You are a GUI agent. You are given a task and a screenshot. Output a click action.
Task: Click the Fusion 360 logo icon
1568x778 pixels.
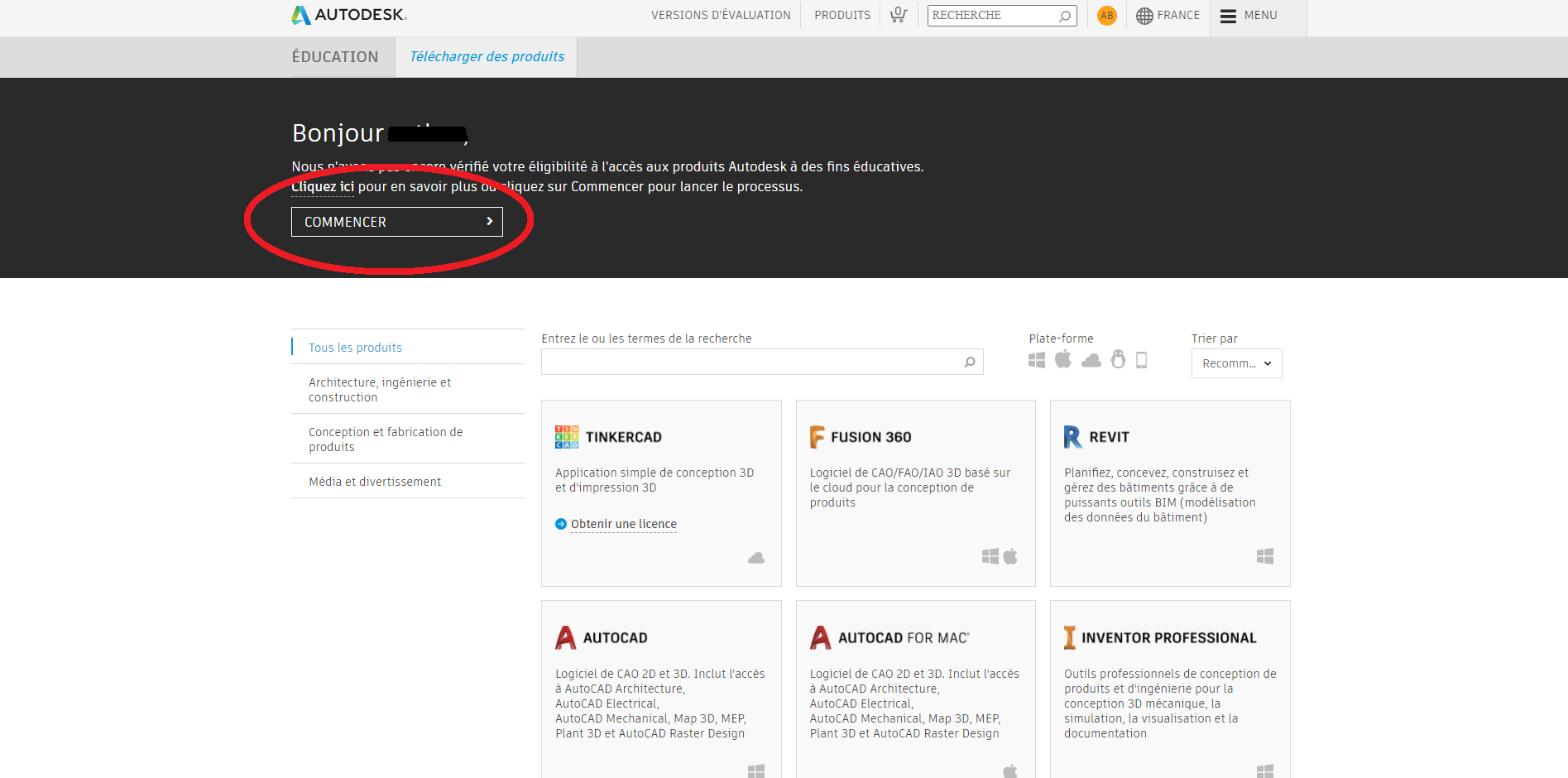[818, 437]
